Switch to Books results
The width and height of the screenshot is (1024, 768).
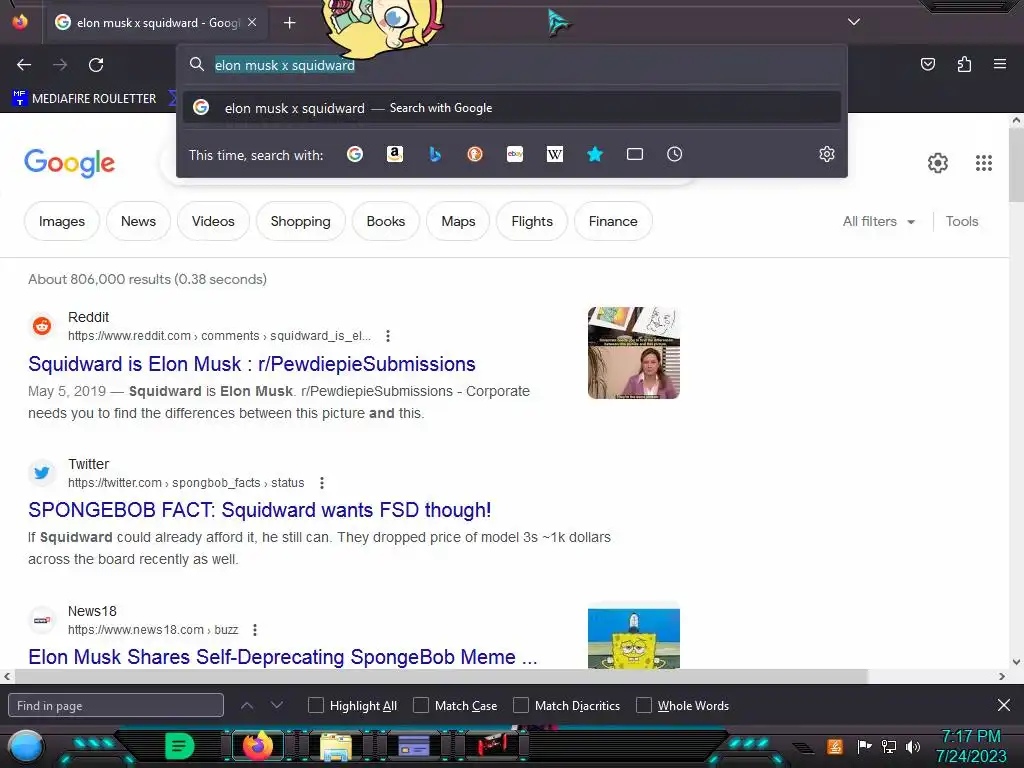tap(386, 221)
